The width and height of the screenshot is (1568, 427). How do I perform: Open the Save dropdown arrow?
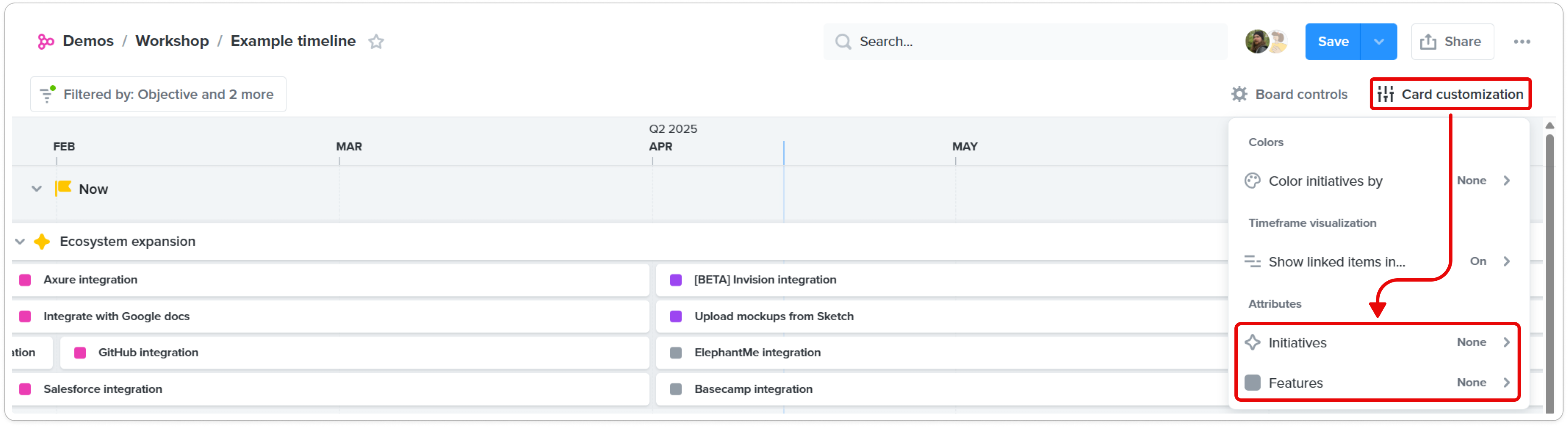(x=1379, y=42)
